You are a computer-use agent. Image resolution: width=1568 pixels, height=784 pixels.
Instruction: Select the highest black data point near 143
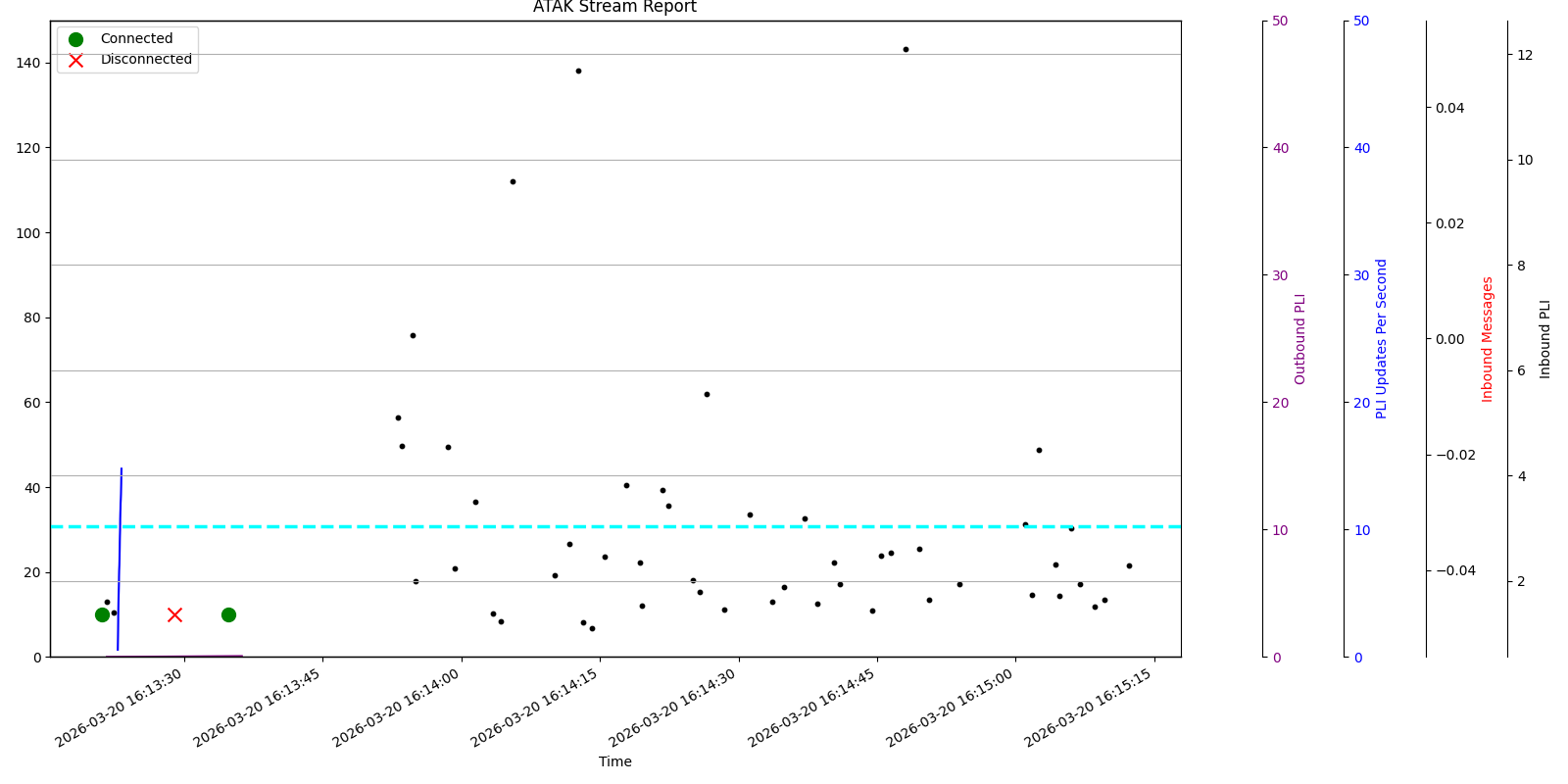[906, 49]
